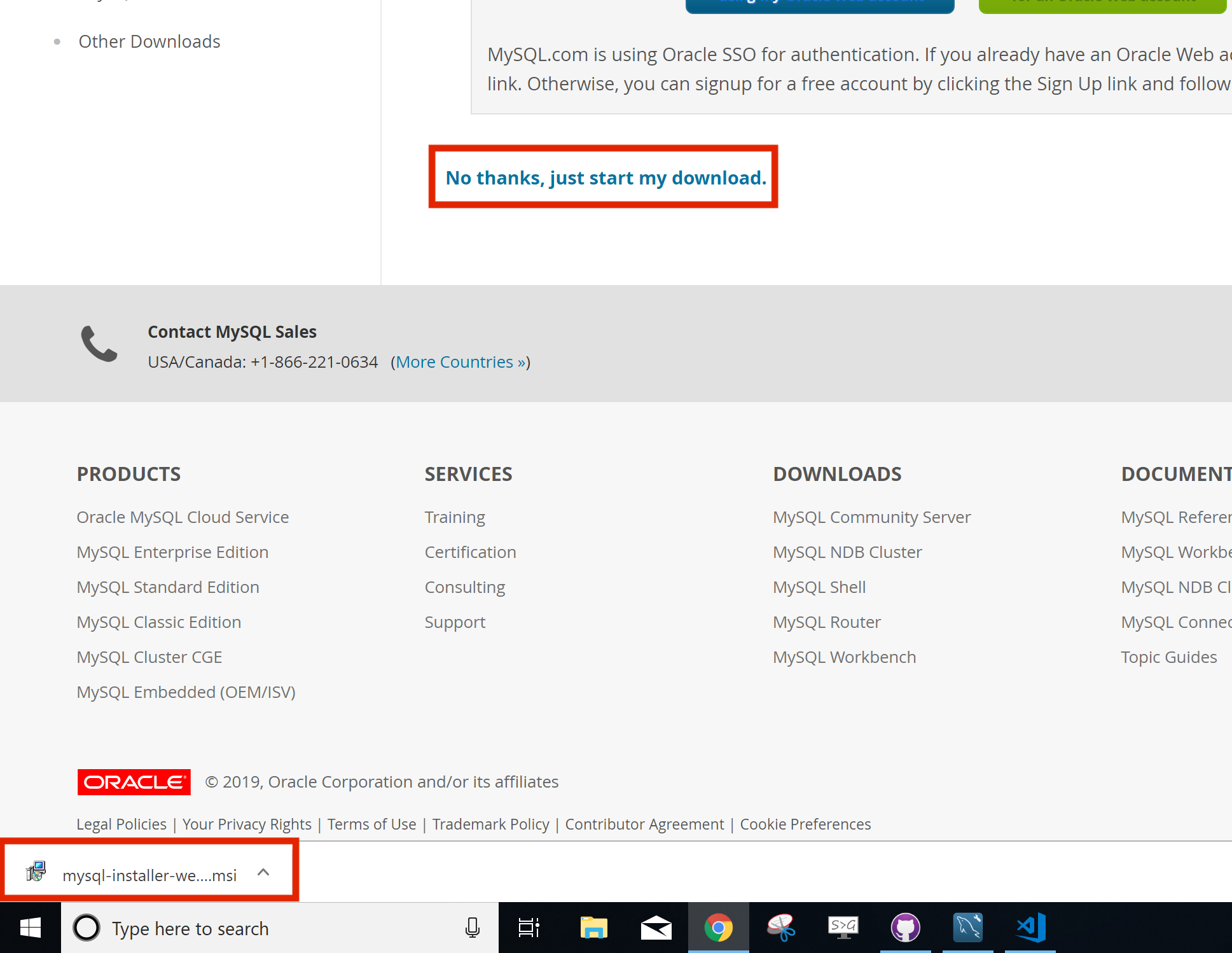Select the GitHub Desktop icon in taskbar
This screenshot has width=1232, height=953.
pos(907,927)
